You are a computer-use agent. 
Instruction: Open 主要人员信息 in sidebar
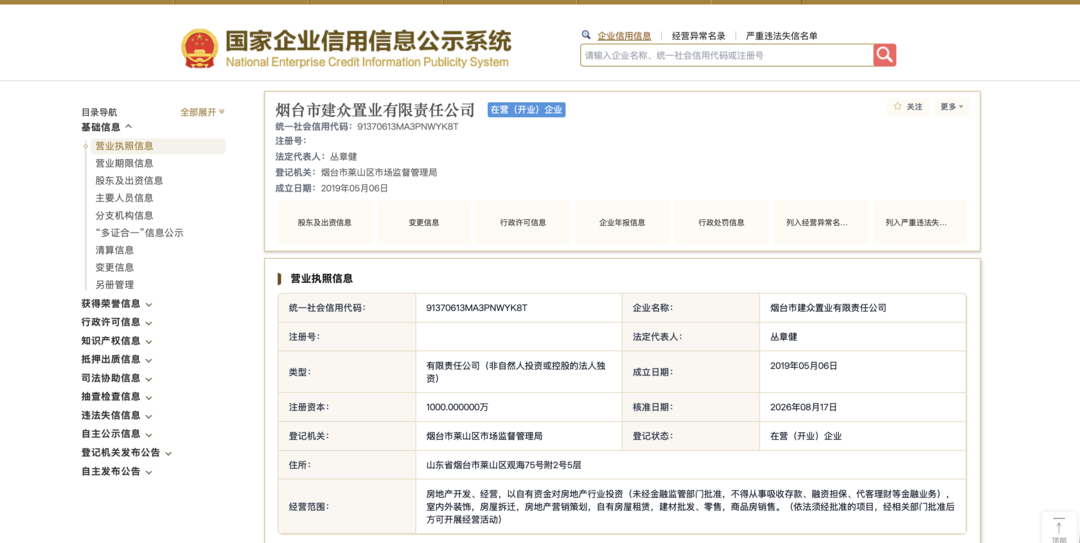tap(124, 198)
